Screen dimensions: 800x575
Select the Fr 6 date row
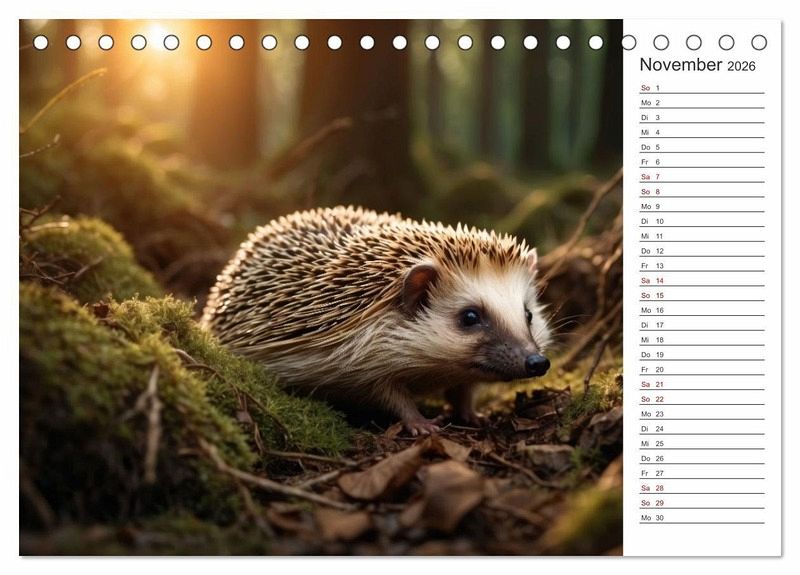tap(701, 162)
